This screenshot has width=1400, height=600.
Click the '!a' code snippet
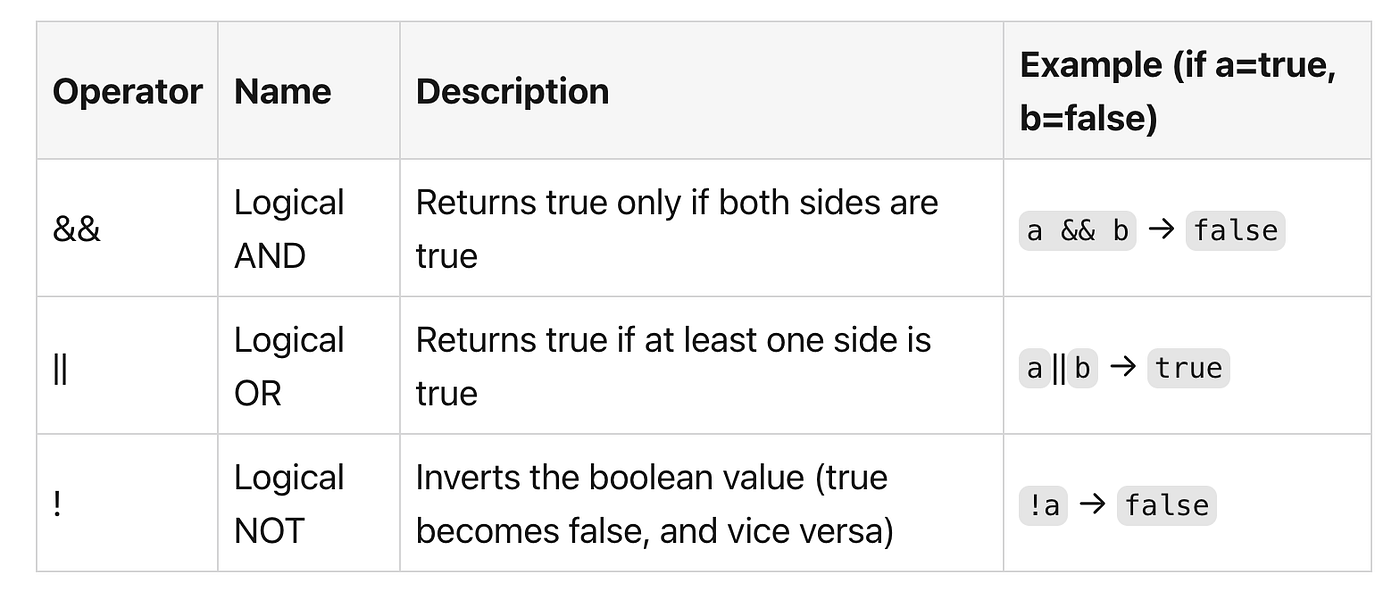coord(1043,506)
